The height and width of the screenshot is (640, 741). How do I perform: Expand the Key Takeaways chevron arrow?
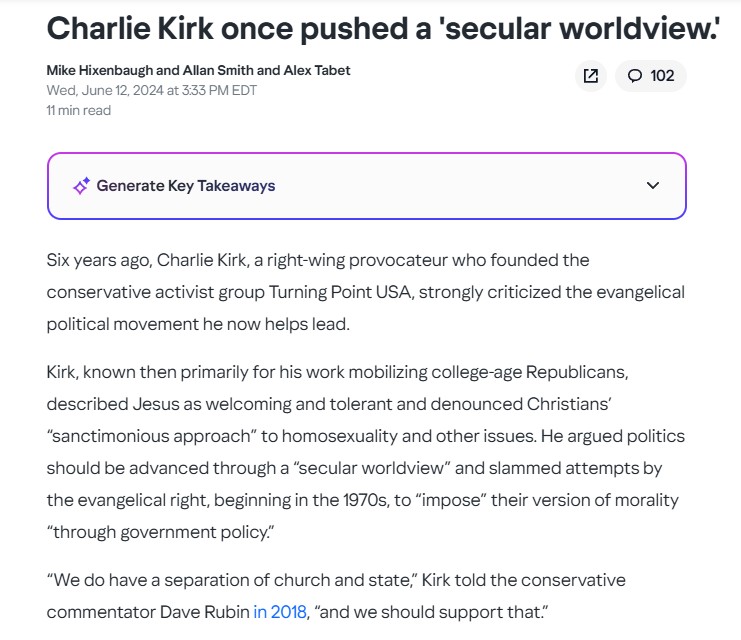pyautogui.click(x=653, y=186)
